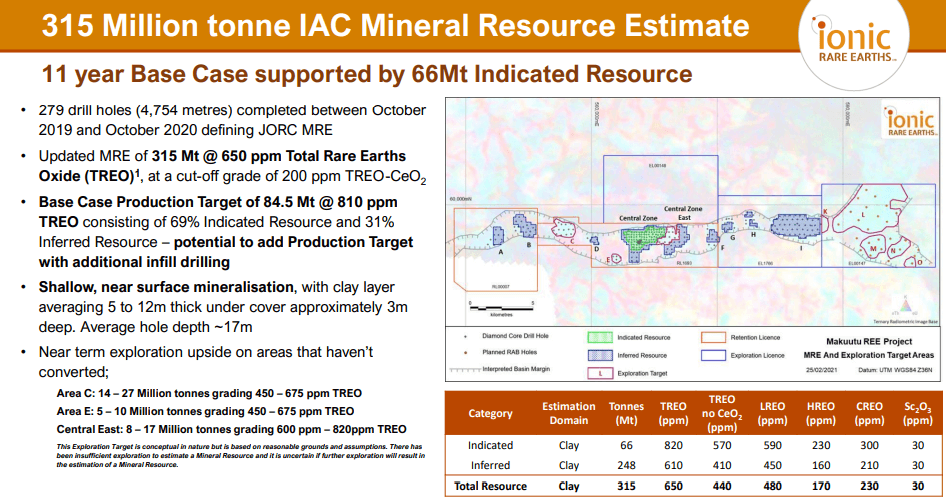This screenshot has height=504, width=946.
Task: Click the 'Tonnes (Mt)' table header
Action: (626, 413)
